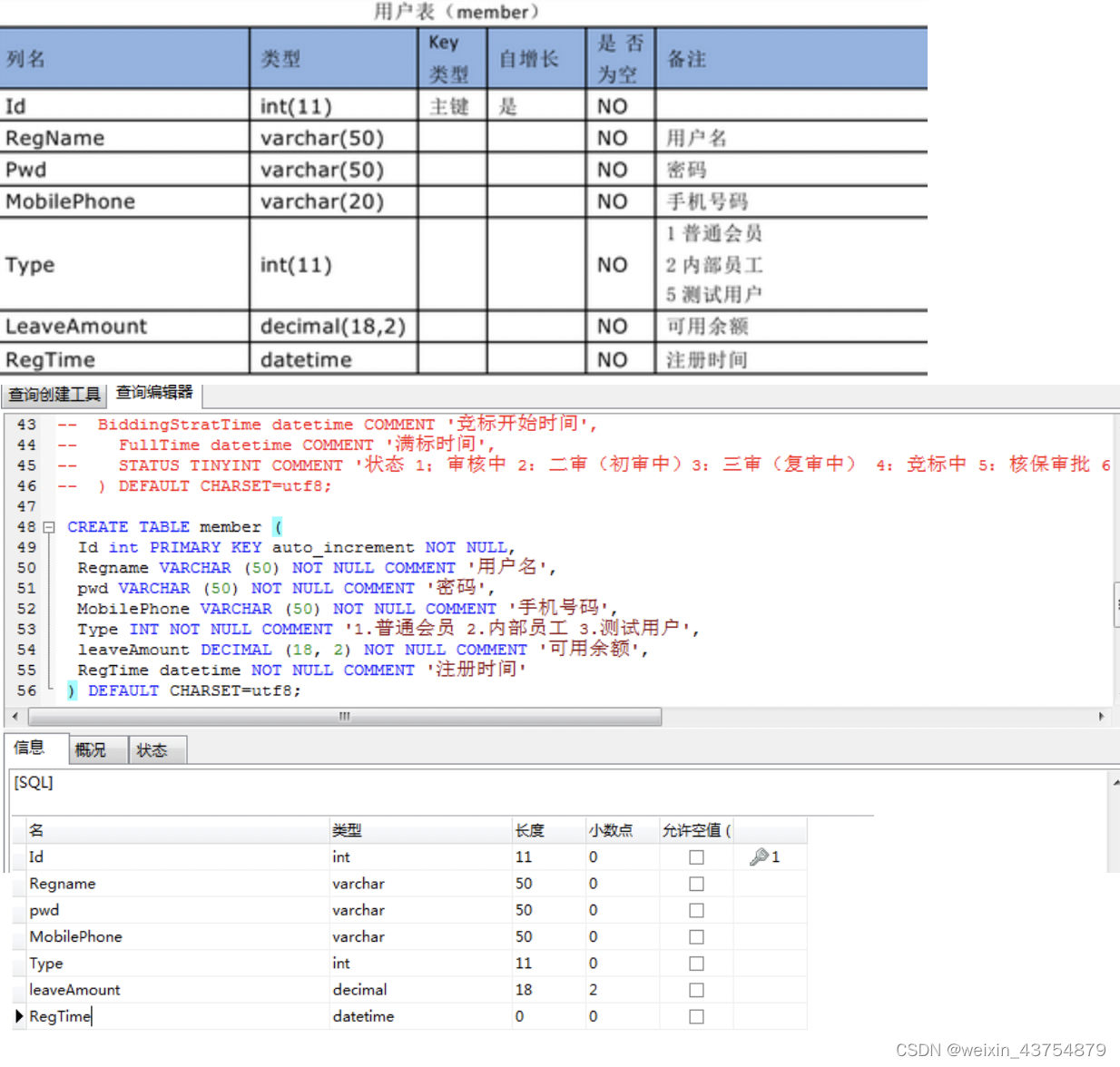
Task: Switch to the 查询创建工具 tab
Action: click(x=54, y=395)
